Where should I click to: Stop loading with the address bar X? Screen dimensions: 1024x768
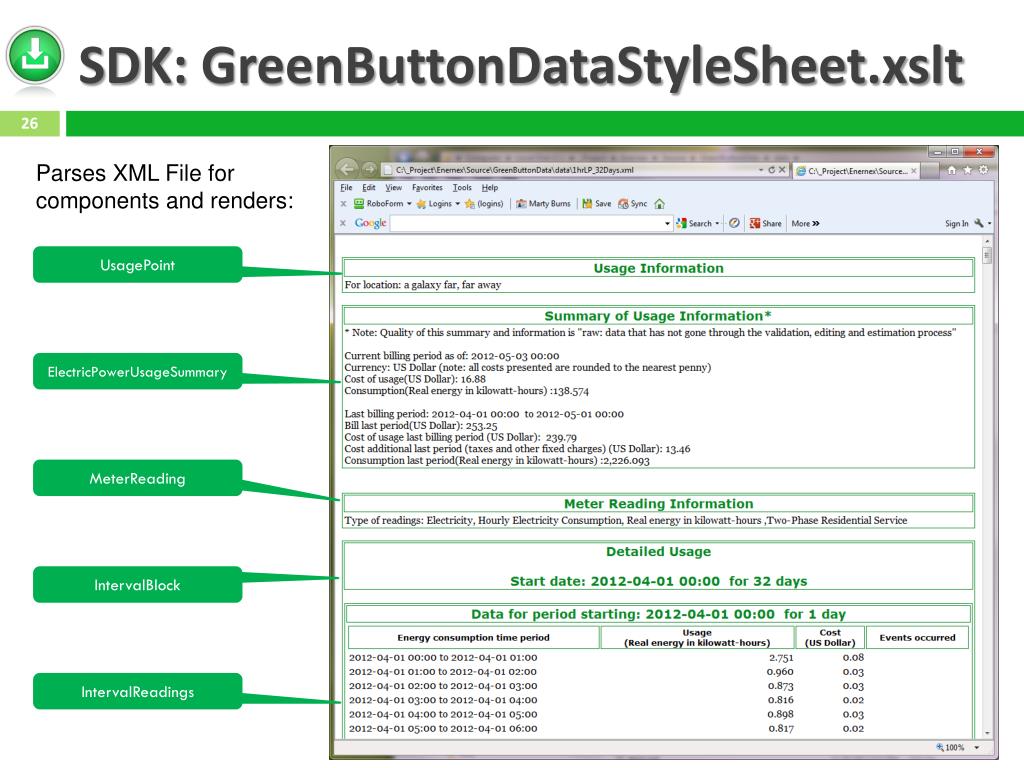pyautogui.click(x=782, y=170)
